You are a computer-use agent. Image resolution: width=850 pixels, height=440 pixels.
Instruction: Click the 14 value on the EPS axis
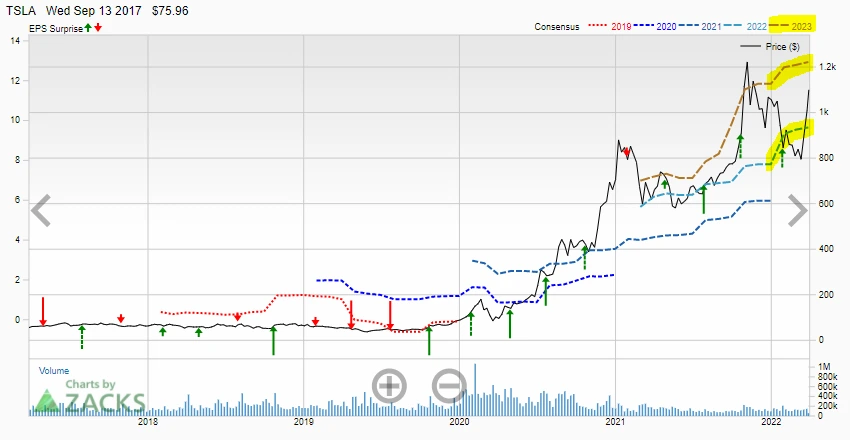pos(16,40)
